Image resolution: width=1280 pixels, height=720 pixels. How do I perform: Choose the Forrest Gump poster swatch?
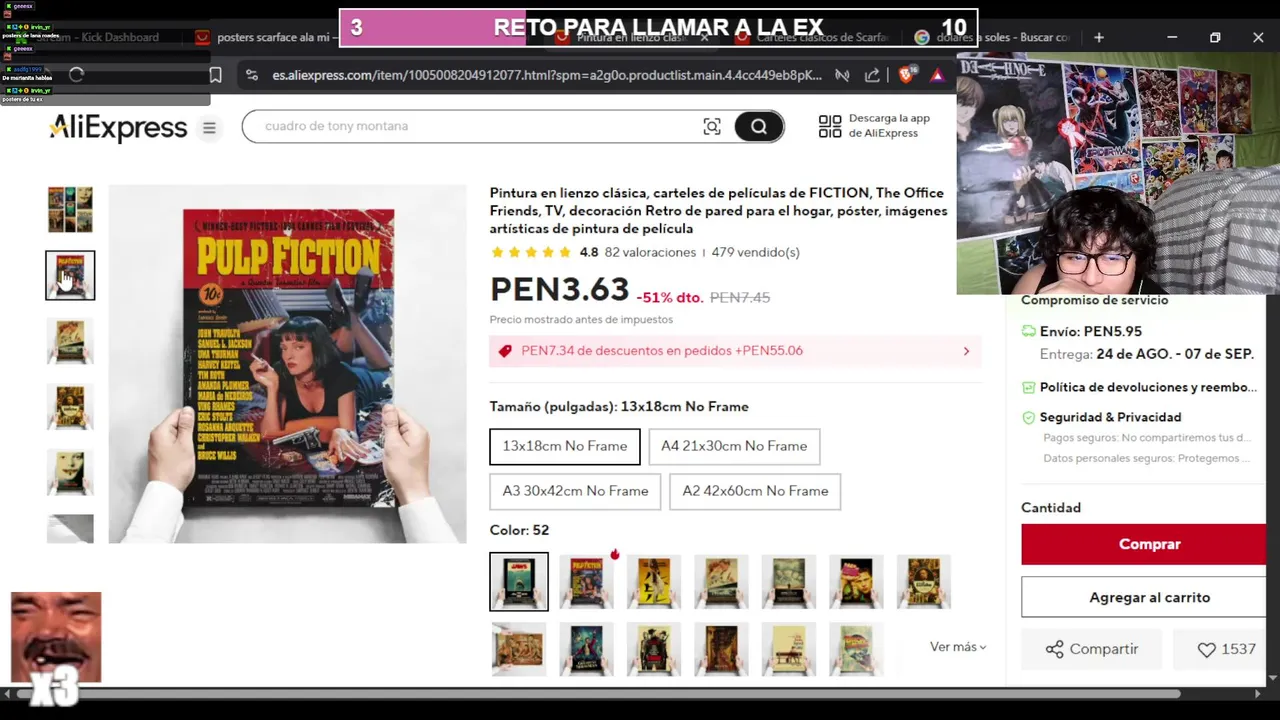tap(789, 649)
